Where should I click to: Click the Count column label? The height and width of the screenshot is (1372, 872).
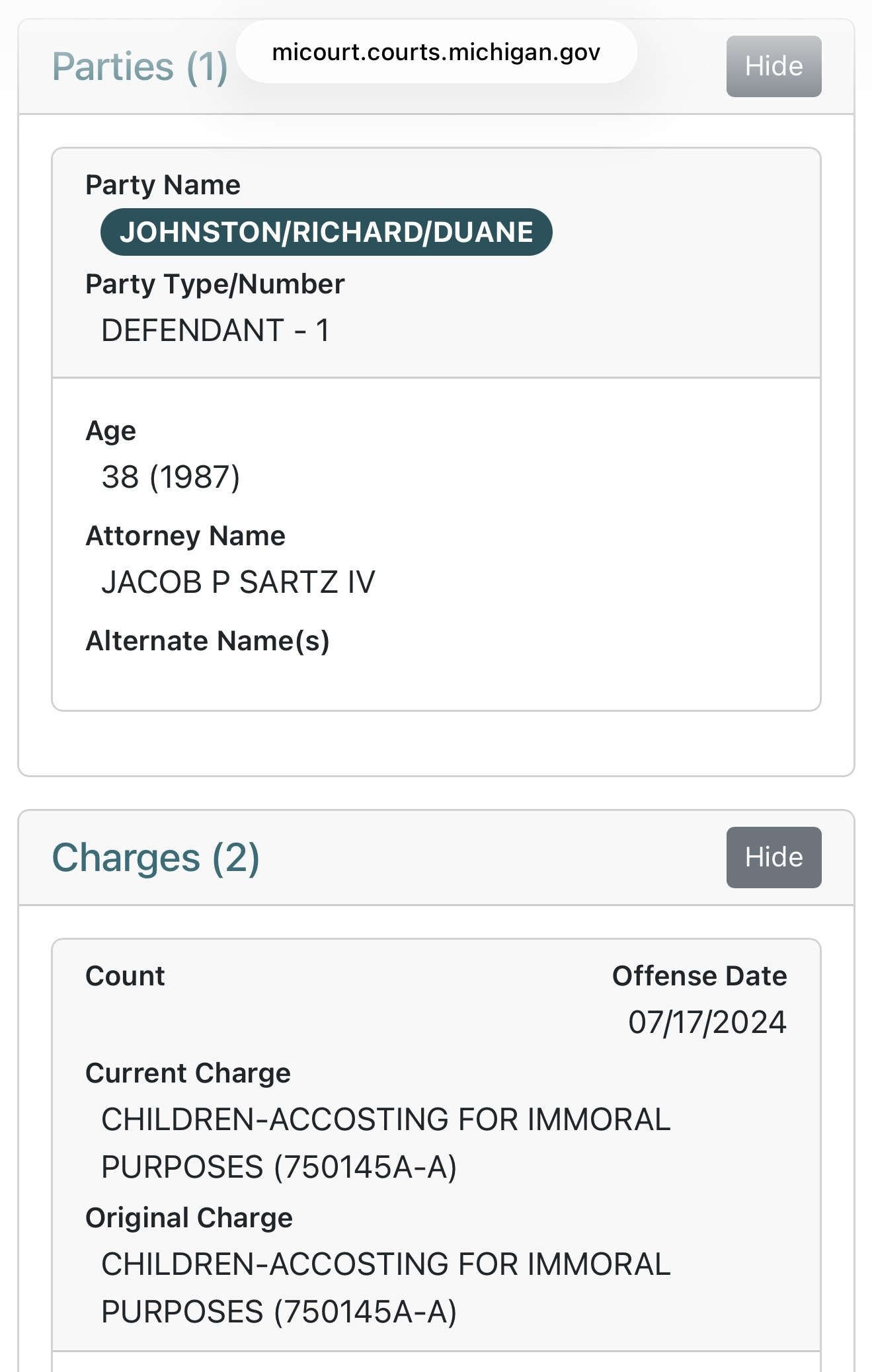[125, 976]
